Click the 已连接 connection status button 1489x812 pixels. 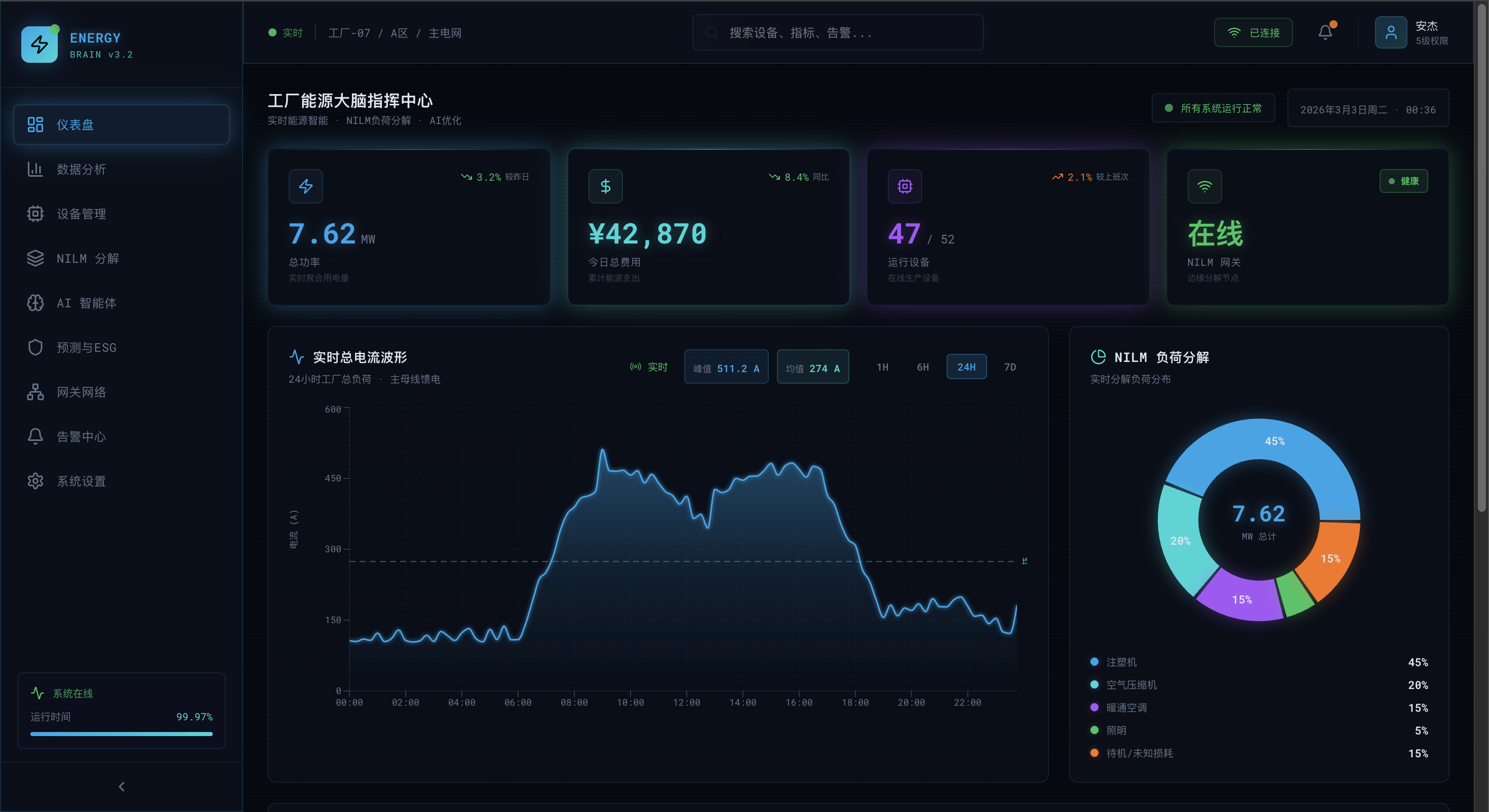tap(1252, 33)
